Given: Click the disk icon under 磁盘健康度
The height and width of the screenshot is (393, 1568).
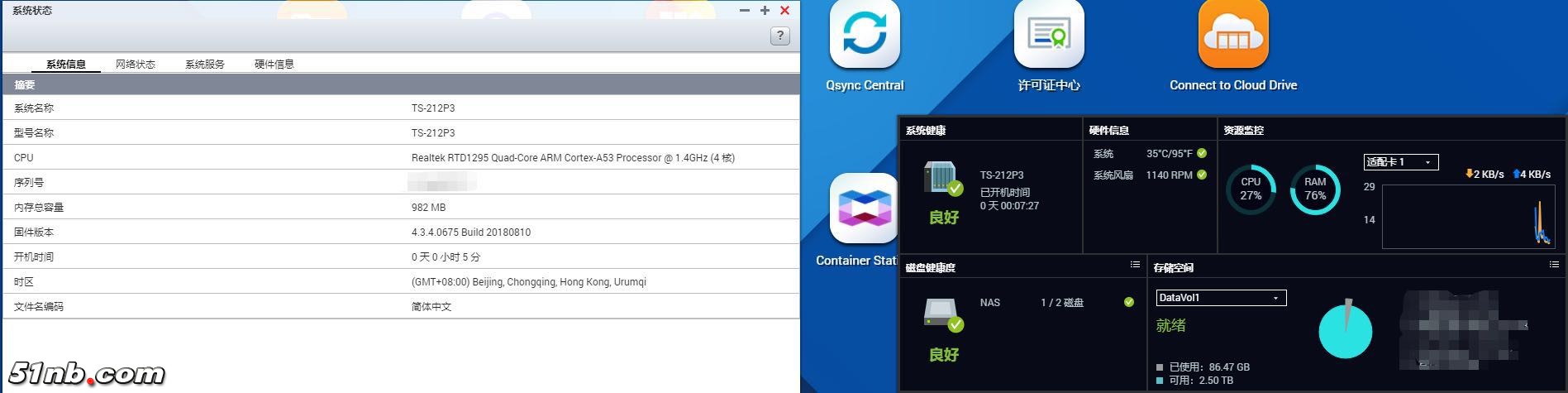Looking at the screenshot, I should pos(943,314).
